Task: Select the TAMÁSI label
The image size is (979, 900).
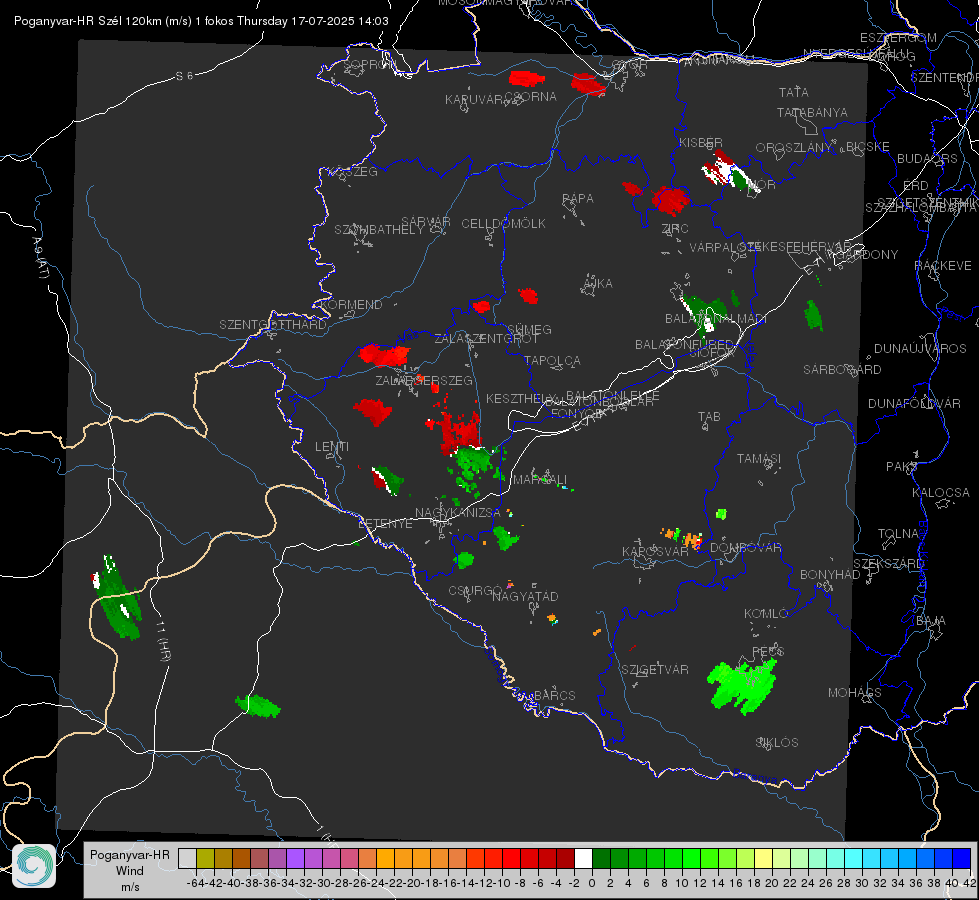Action: (759, 459)
